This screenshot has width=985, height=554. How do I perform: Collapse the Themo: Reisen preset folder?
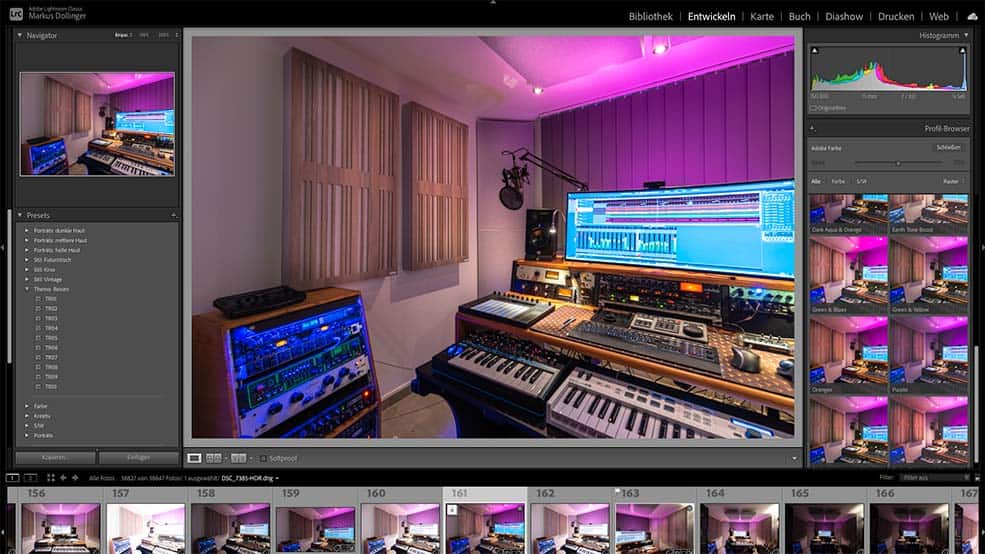[x=27, y=289]
